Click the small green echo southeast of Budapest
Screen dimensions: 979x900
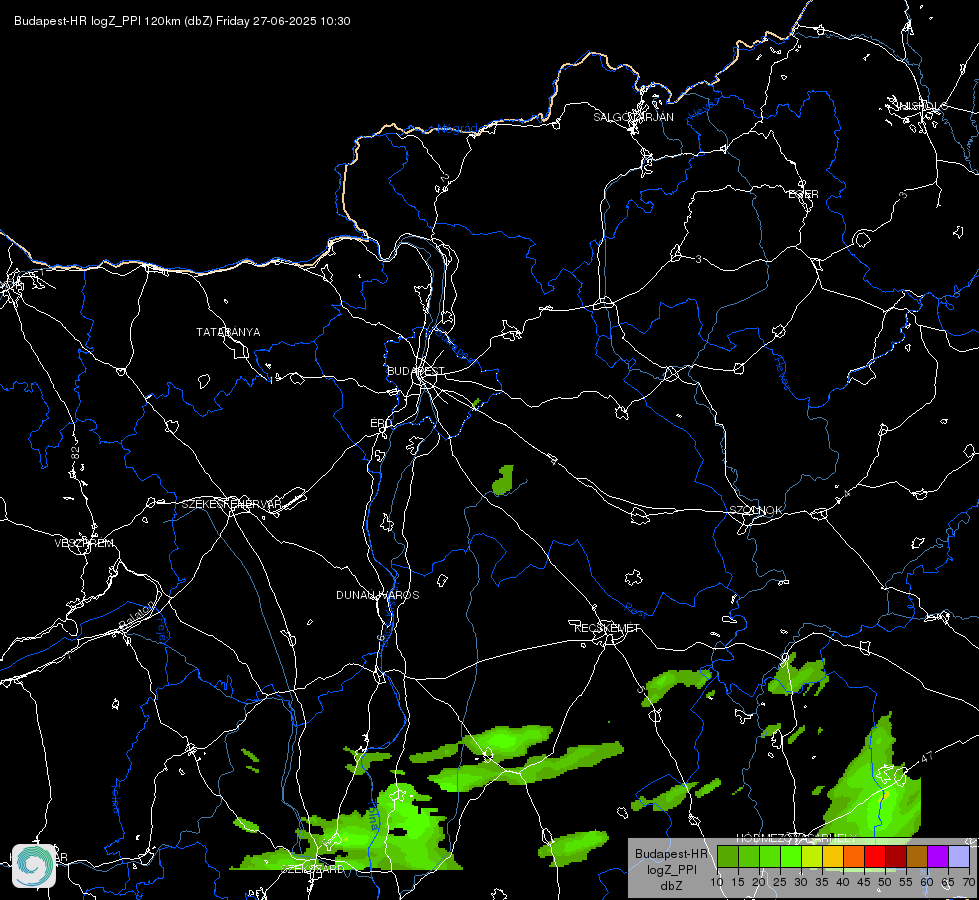coord(503,480)
